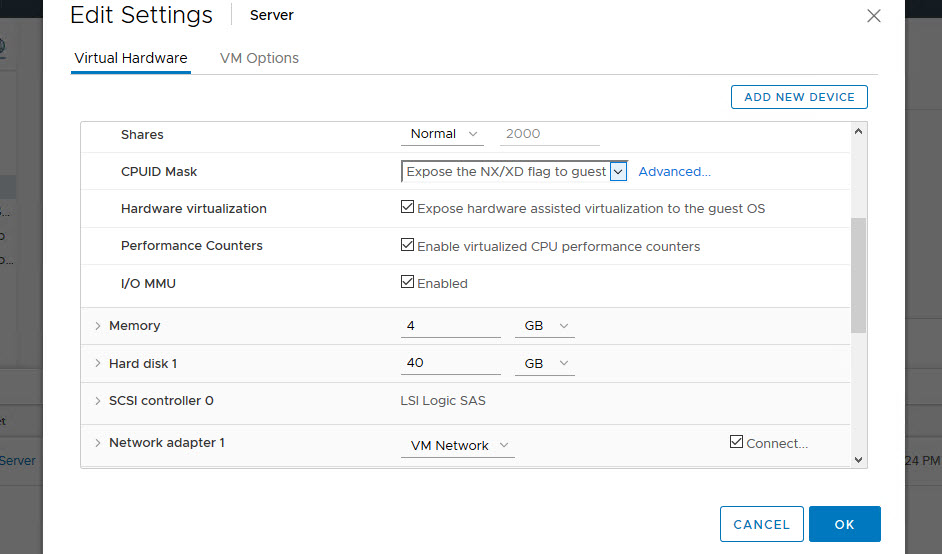
Task: Click the ADD NEW DEVICE button
Action: point(799,97)
